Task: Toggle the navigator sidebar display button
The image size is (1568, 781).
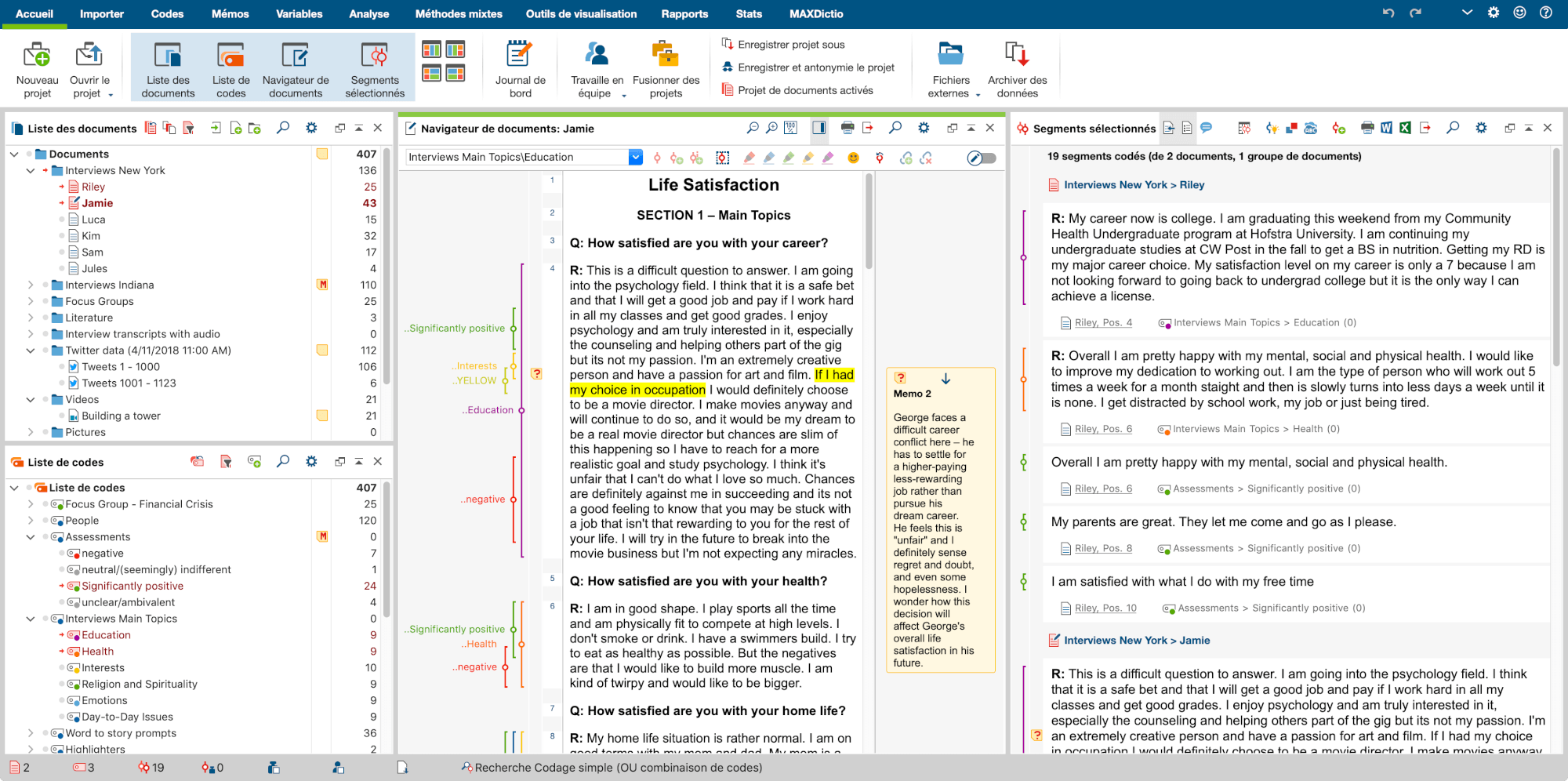Action: click(819, 128)
